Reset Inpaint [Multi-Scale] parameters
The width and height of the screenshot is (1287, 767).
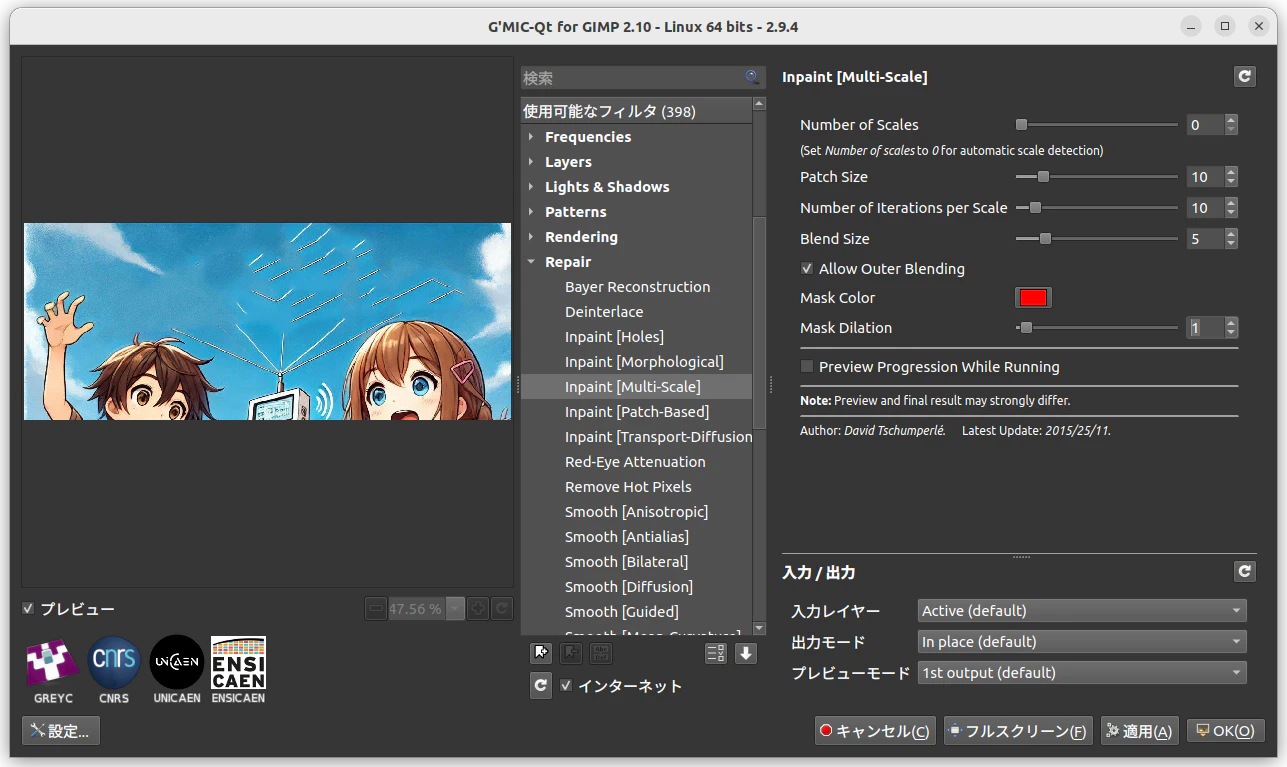click(x=1244, y=76)
